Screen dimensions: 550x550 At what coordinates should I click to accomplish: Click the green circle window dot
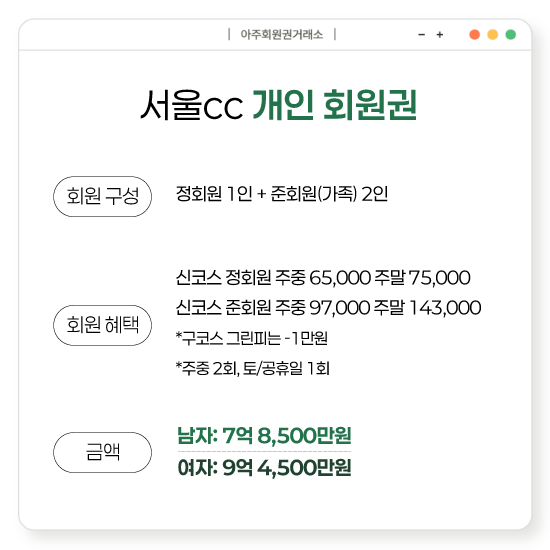pyautogui.click(x=511, y=35)
